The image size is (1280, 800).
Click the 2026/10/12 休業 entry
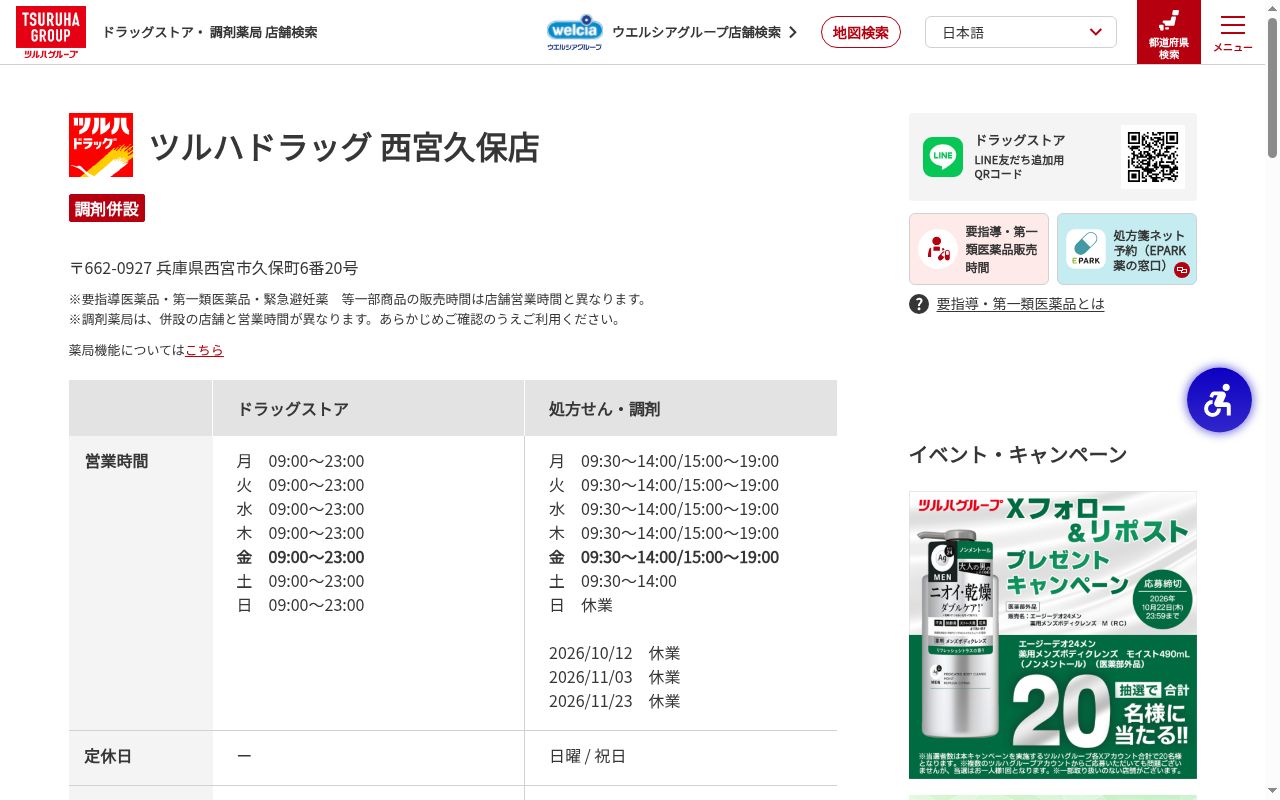pos(614,653)
